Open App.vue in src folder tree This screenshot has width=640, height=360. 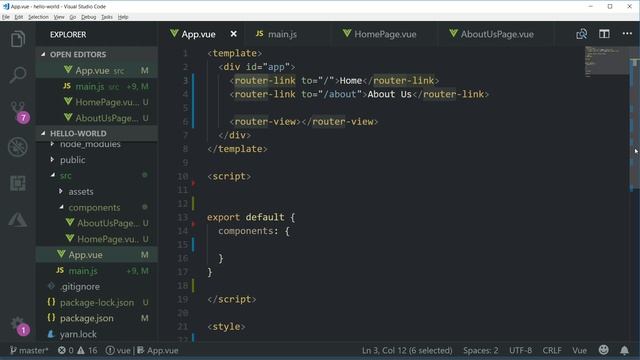pyautogui.click(x=97, y=255)
